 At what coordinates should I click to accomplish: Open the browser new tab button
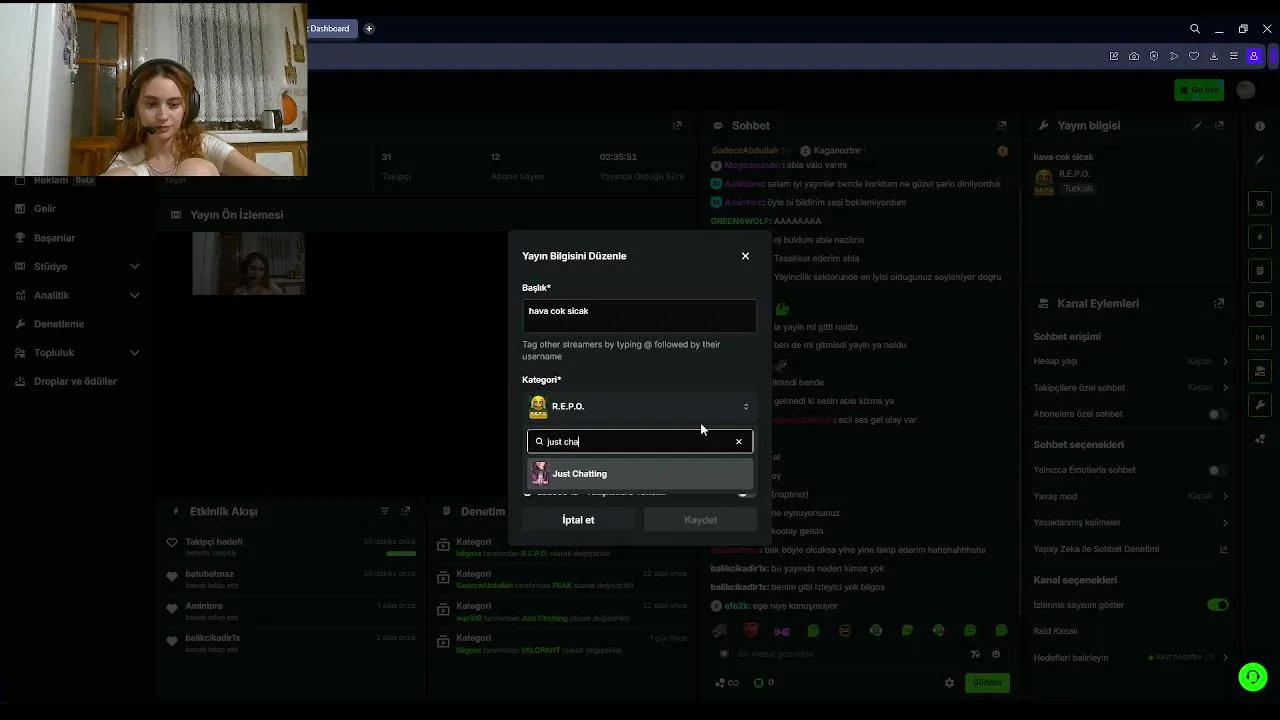pyautogui.click(x=369, y=29)
